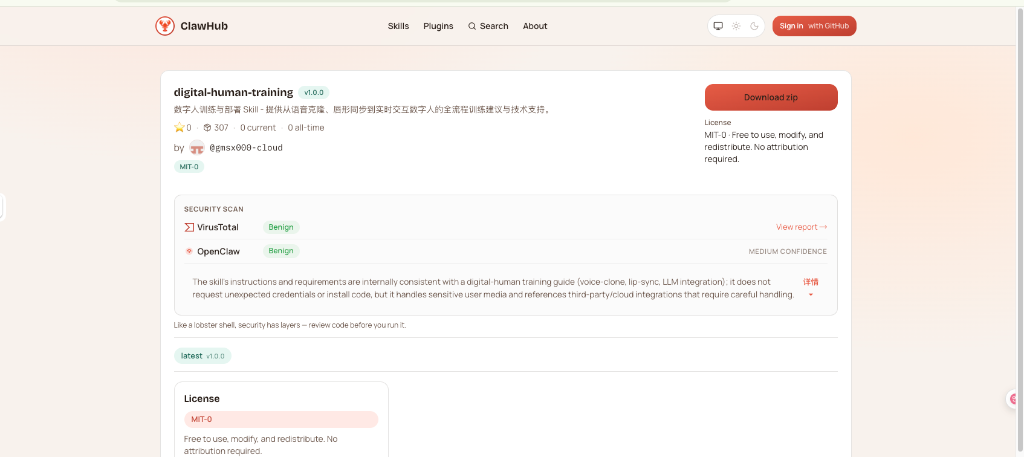Viewport: 1024px width, 457px height.
Task: Click the v1.0.0 version badge
Action: (313, 93)
